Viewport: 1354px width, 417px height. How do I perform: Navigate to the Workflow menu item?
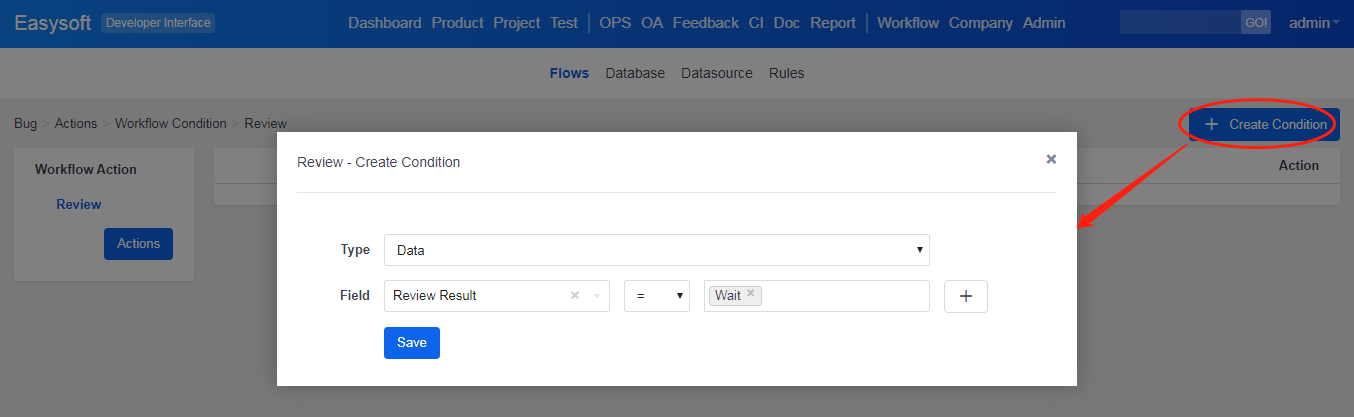coord(908,23)
